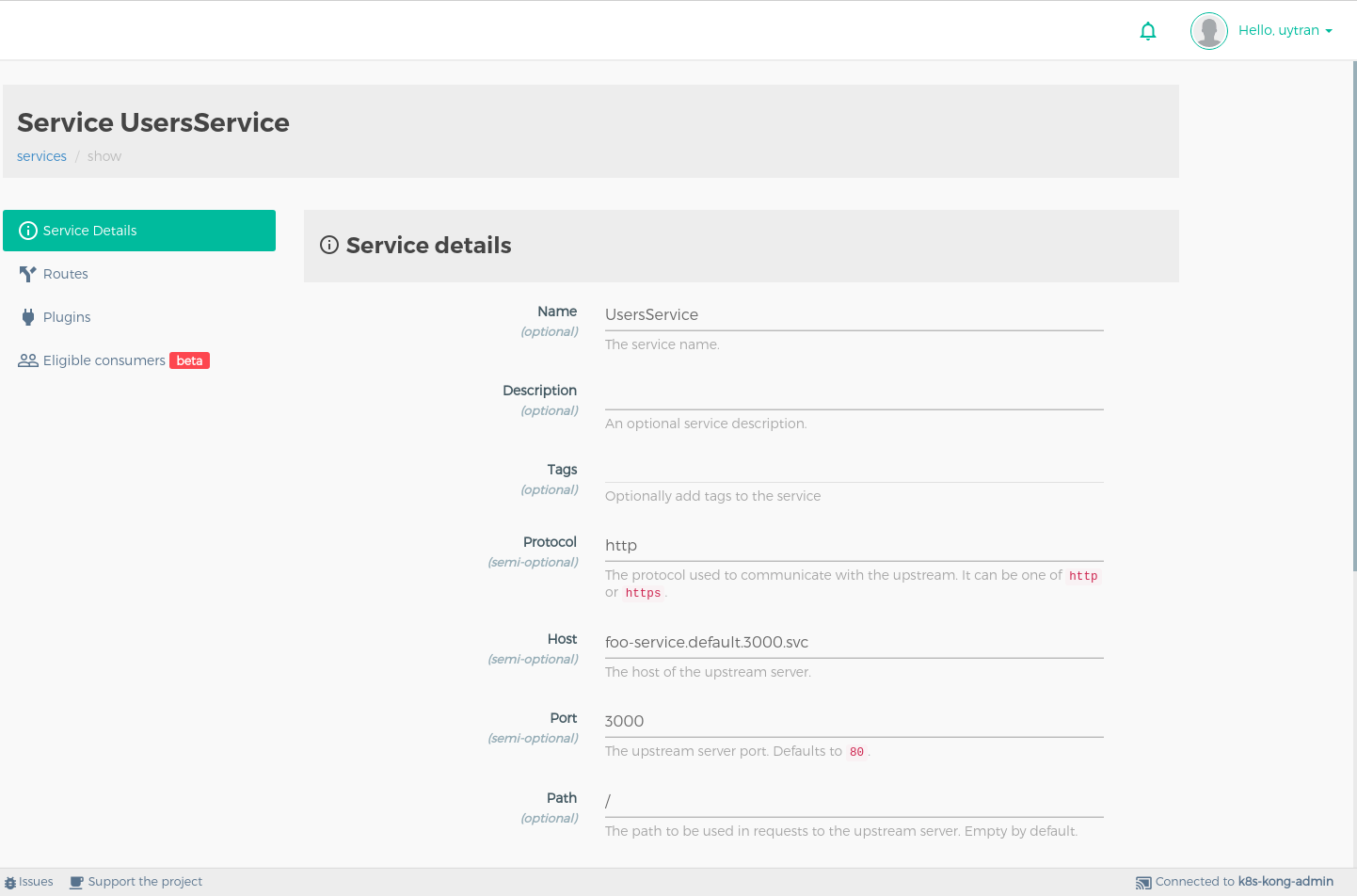
Task: Click the Tags input field
Action: 854,469
